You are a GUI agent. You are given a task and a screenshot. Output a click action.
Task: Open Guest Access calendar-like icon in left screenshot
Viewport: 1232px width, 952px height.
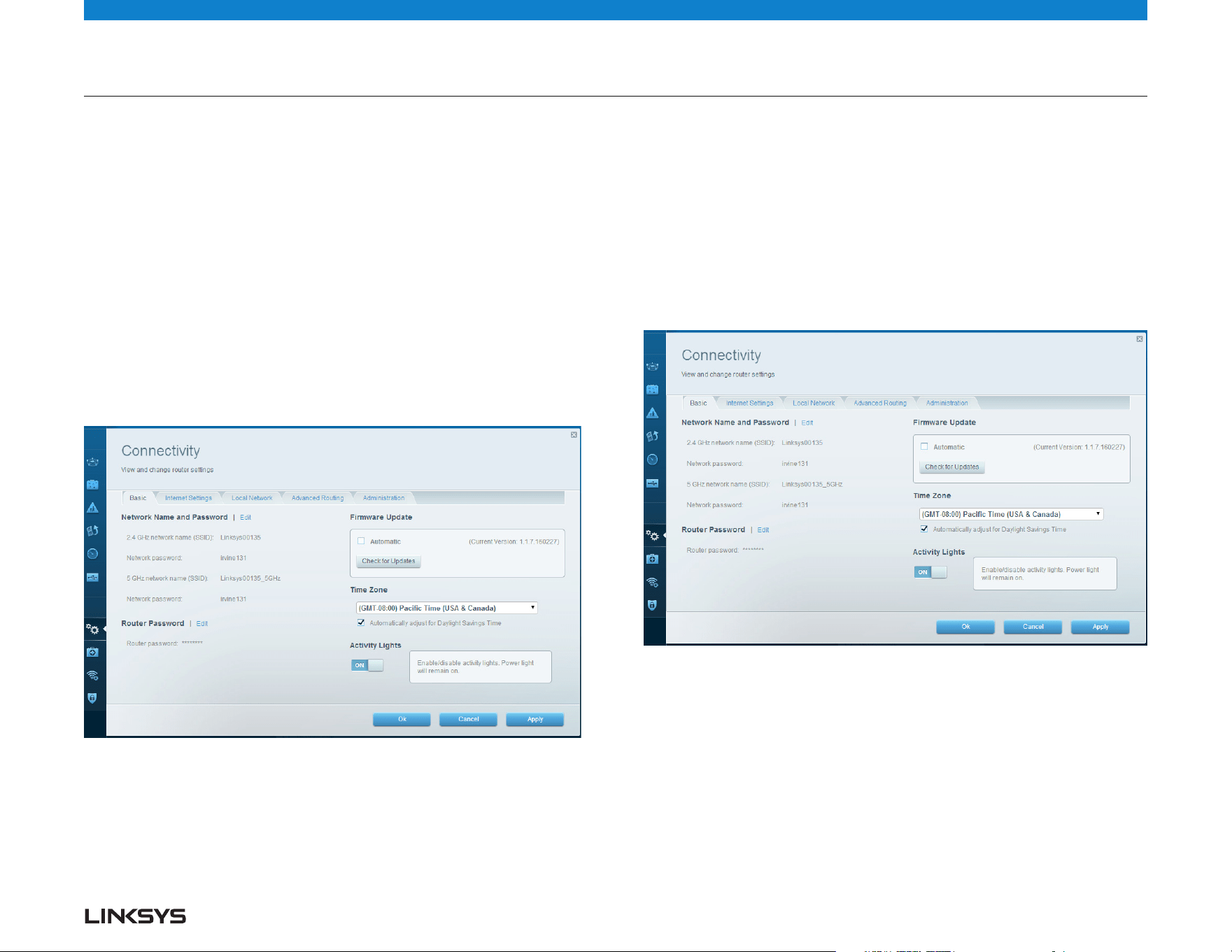coord(92,484)
